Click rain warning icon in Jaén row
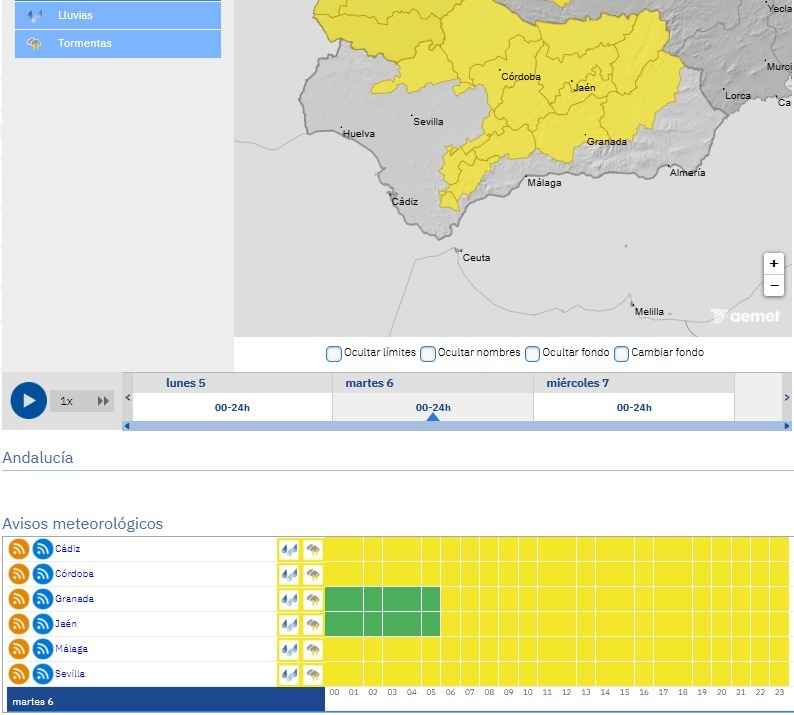794x715 pixels. (289, 624)
